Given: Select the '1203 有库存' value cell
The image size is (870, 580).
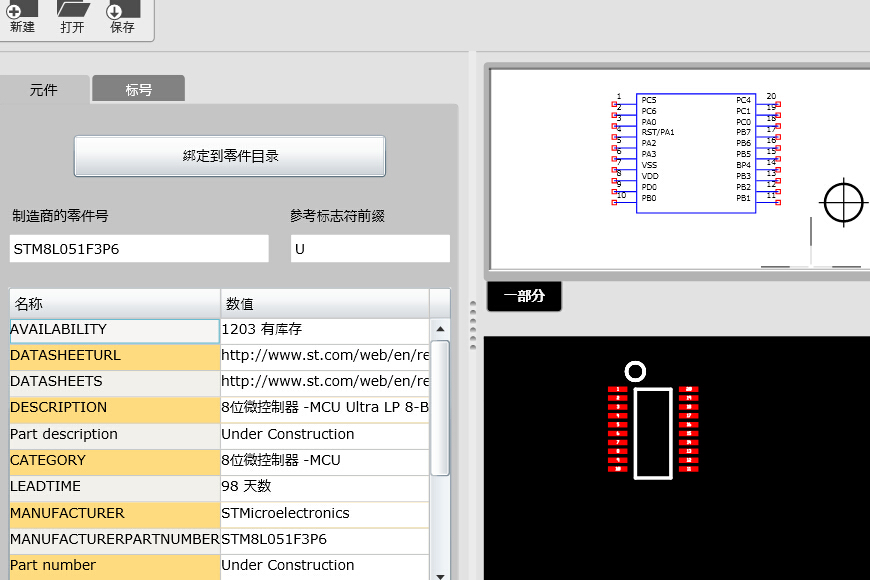Looking at the screenshot, I should coord(325,330).
